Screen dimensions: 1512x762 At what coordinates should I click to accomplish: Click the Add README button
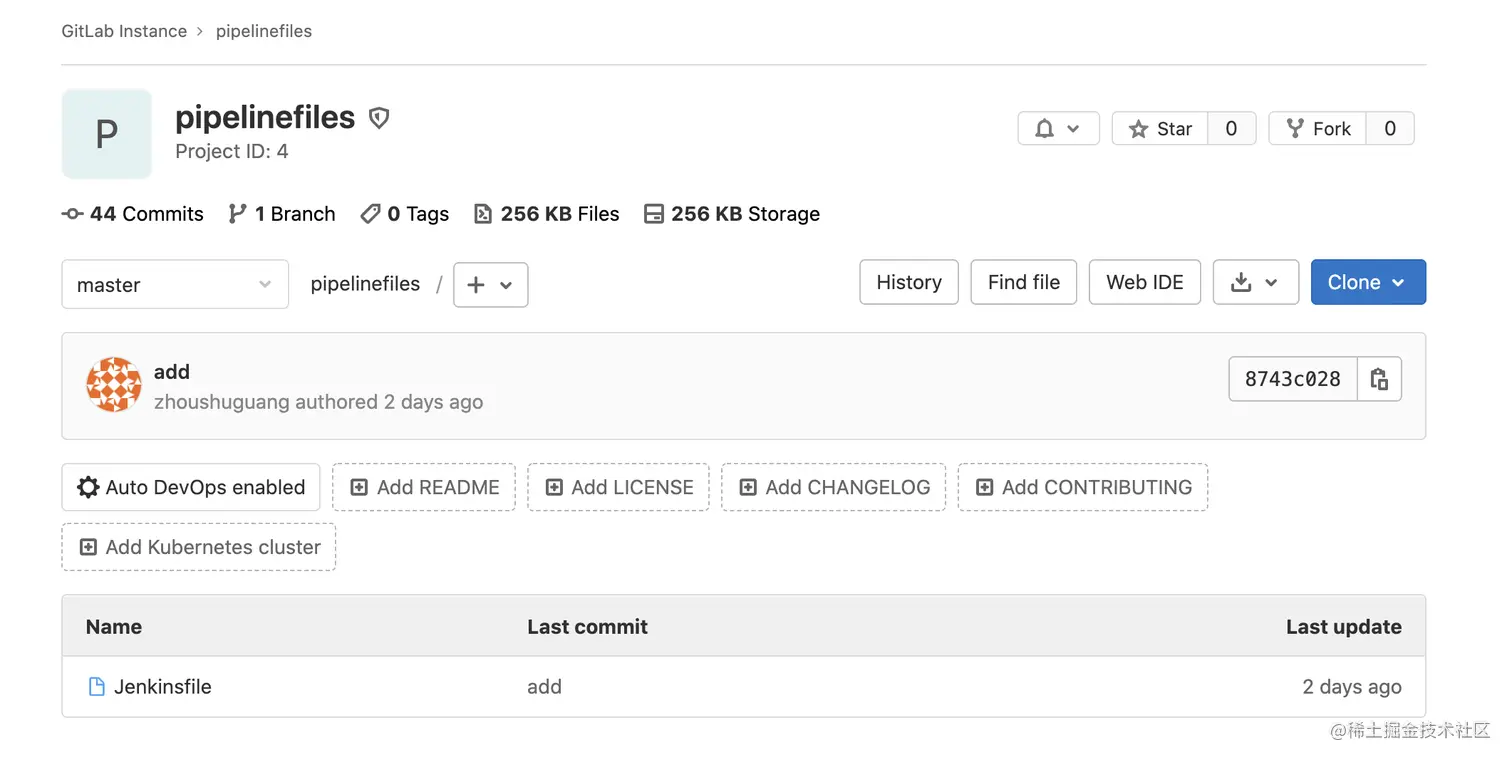coord(423,487)
